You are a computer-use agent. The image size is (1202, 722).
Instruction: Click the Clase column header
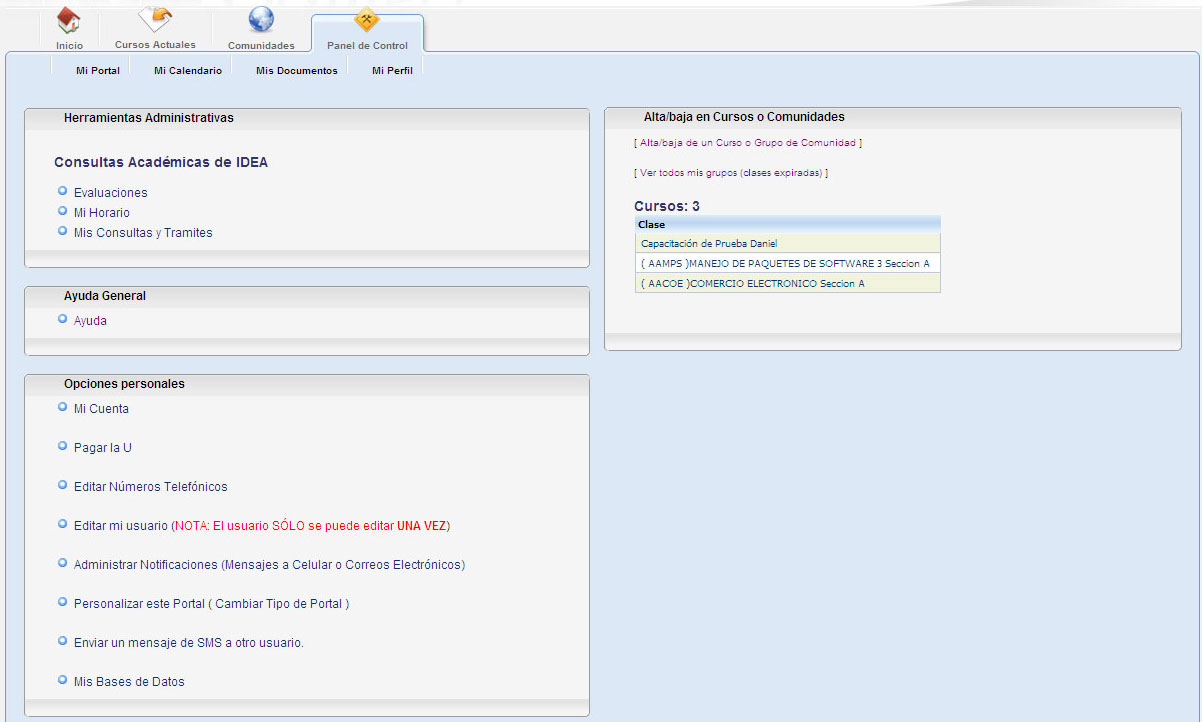click(788, 225)
